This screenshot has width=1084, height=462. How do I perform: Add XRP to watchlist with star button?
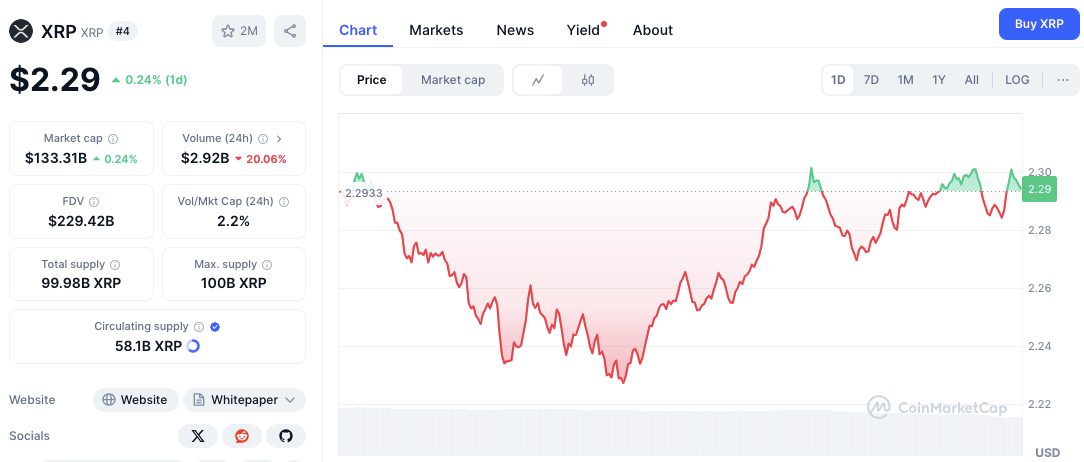pos(238,31)
